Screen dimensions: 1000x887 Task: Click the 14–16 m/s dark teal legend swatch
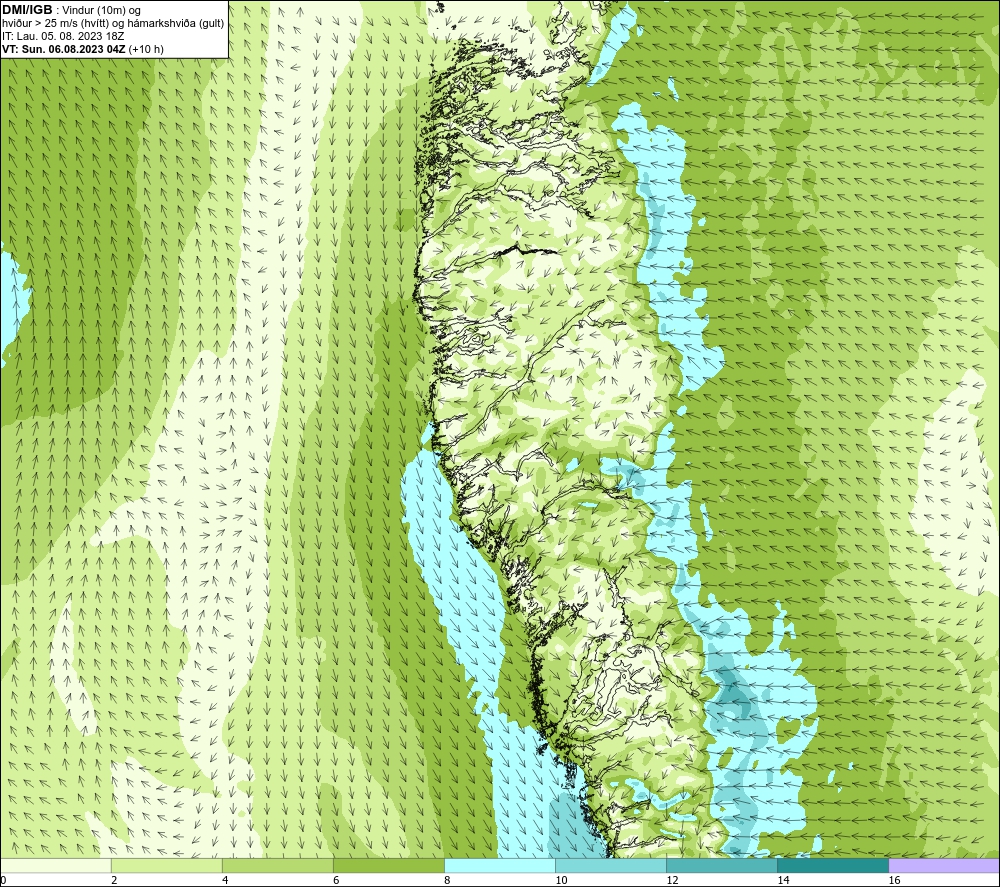tap(833, 865)
